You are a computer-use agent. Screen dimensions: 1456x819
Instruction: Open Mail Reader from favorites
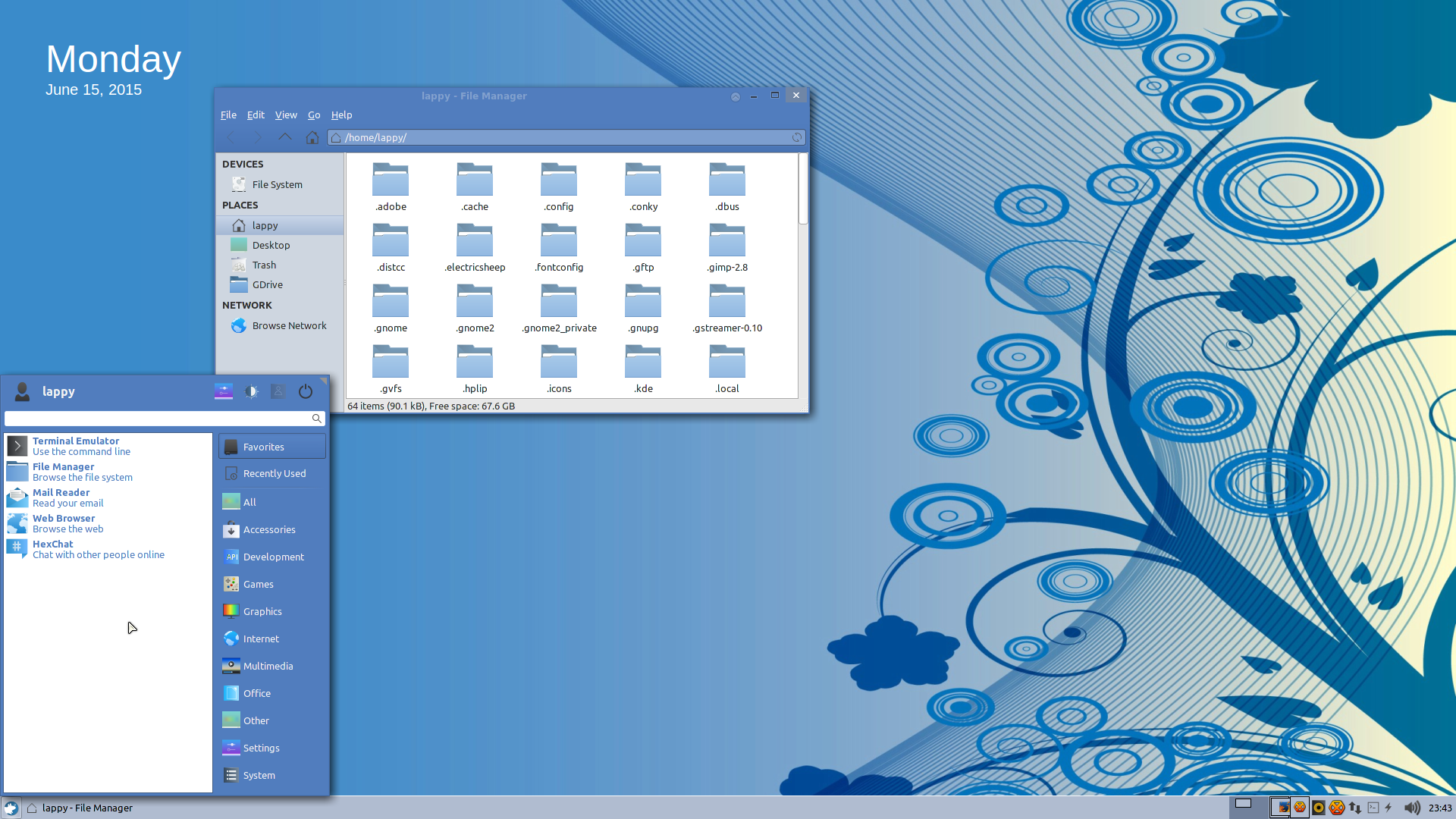point(108,497)
